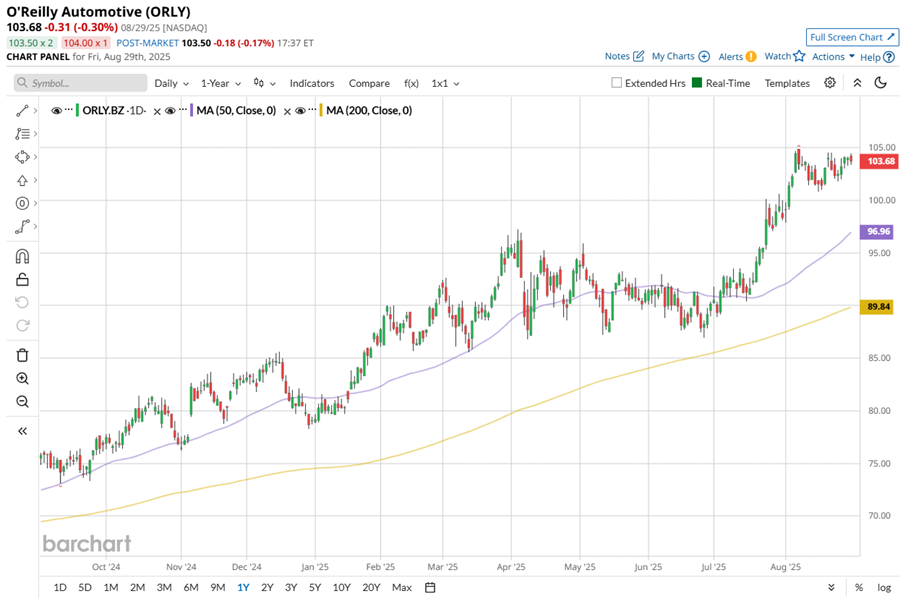This screenshot has height=604, width=903.
Task: Select the up arrow marker tool
Action: [22, 180]
